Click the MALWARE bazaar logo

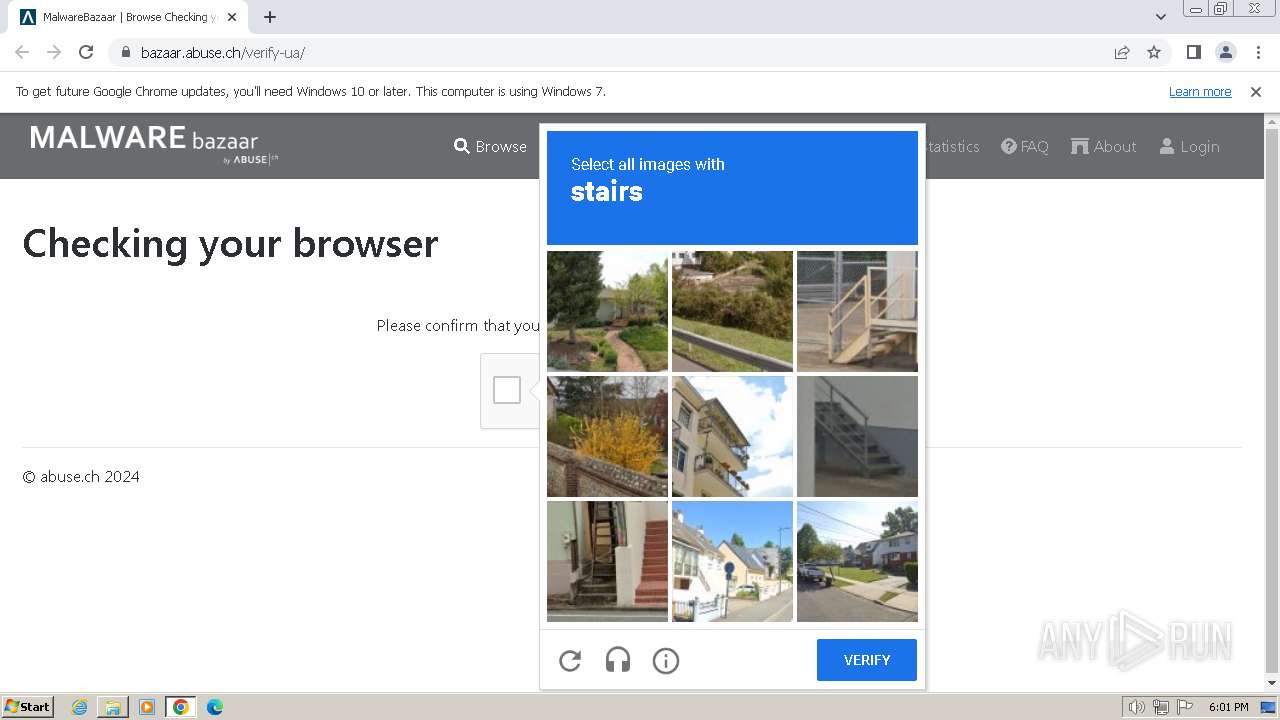(x=154, y=144)
